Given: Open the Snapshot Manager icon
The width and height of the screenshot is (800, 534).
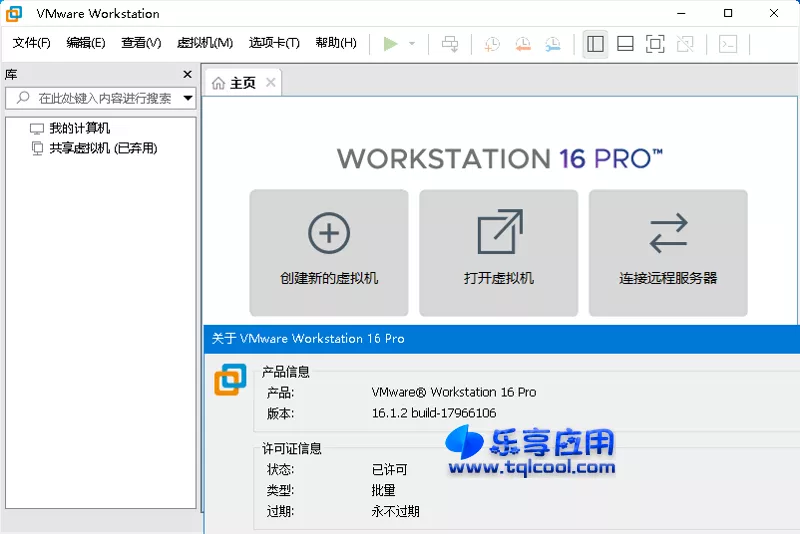Looking at the screenshot, I should coord(553,44).
